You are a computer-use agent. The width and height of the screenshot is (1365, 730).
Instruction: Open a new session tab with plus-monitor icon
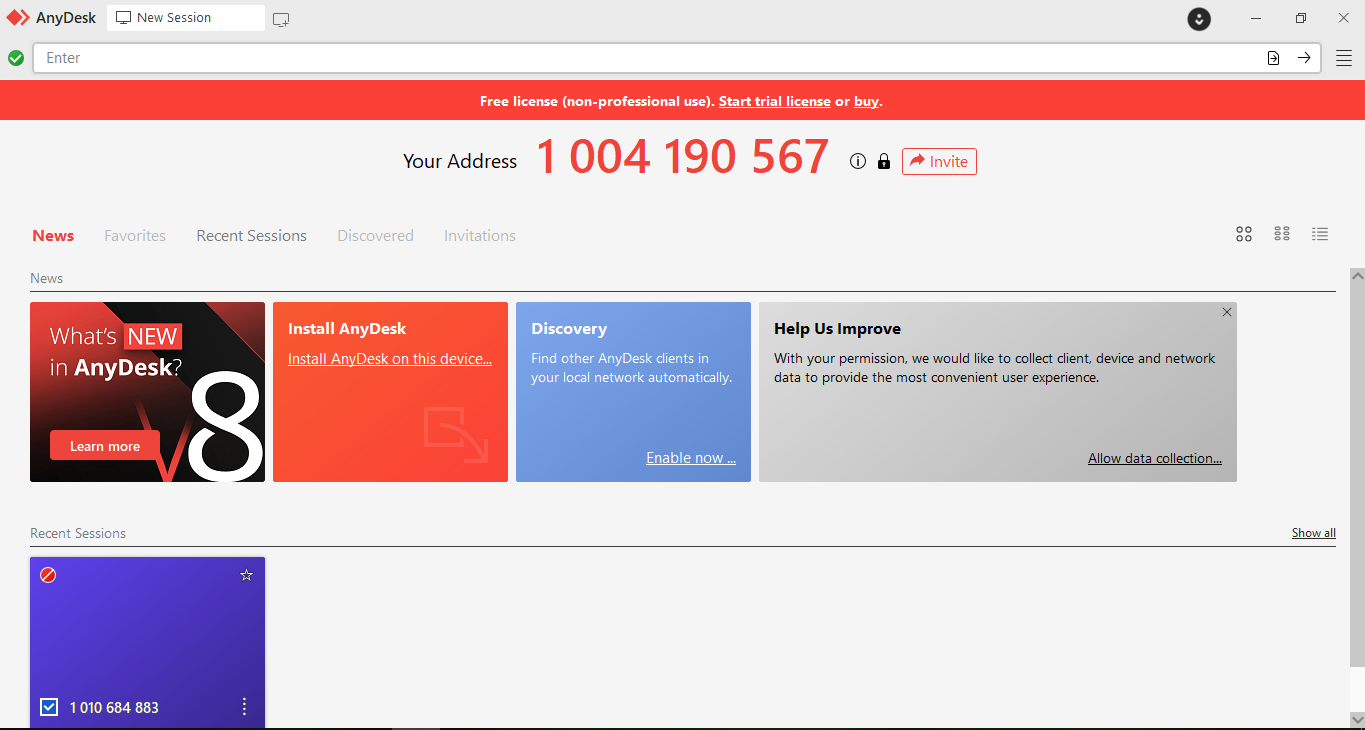pyautogui.click(x=281, y=19)
